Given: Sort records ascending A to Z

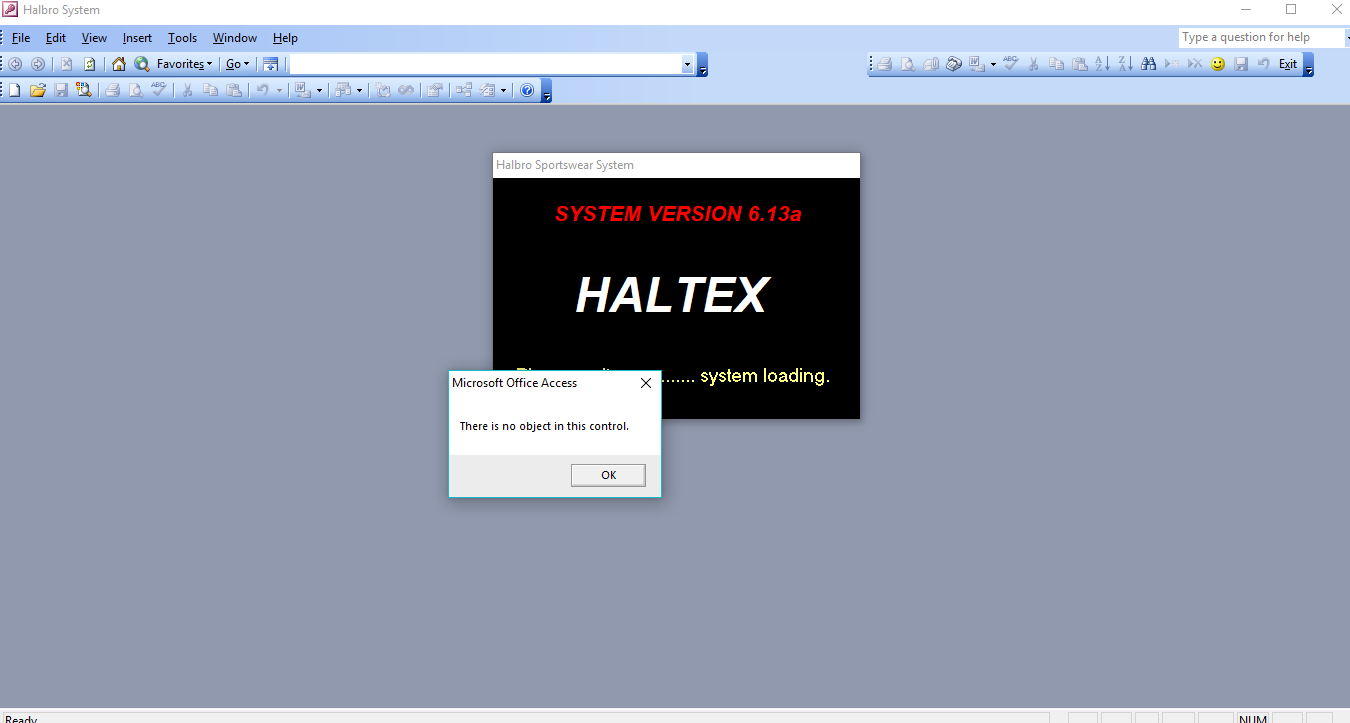Looking at the screenshot, I should (1102, 64).
